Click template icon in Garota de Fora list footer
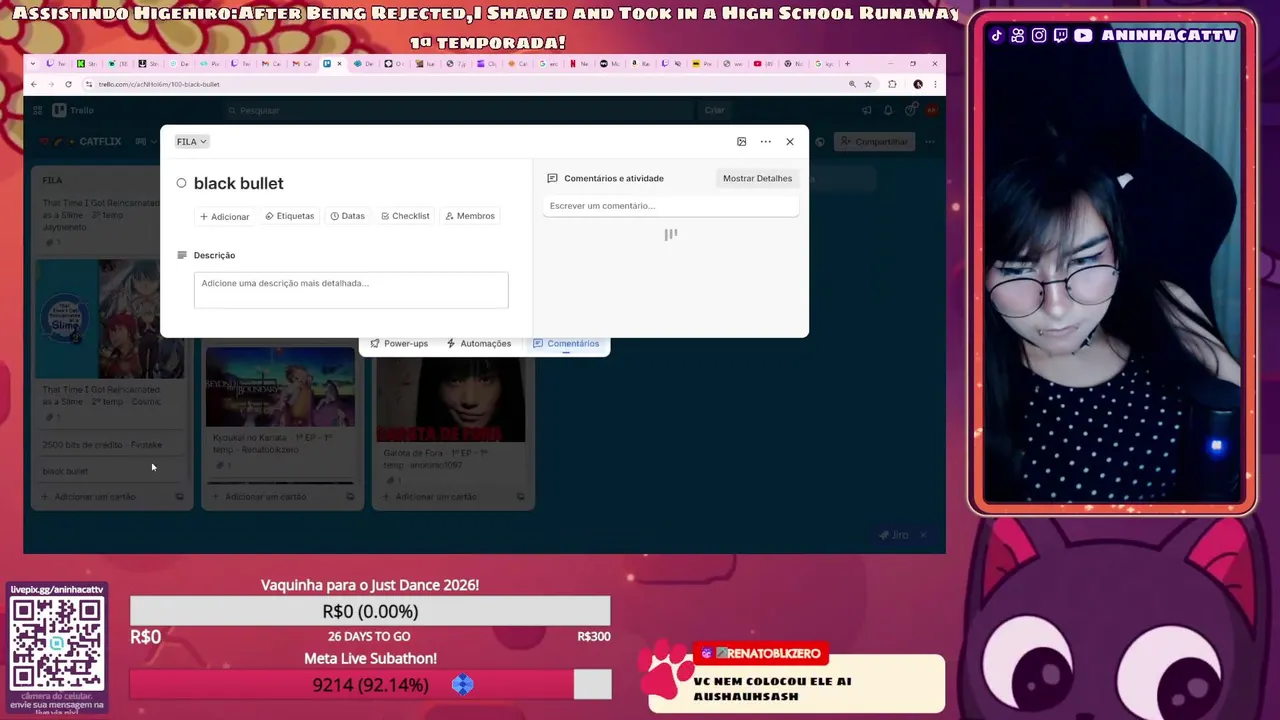The image size is (1280, 720). tap(520, 497)
